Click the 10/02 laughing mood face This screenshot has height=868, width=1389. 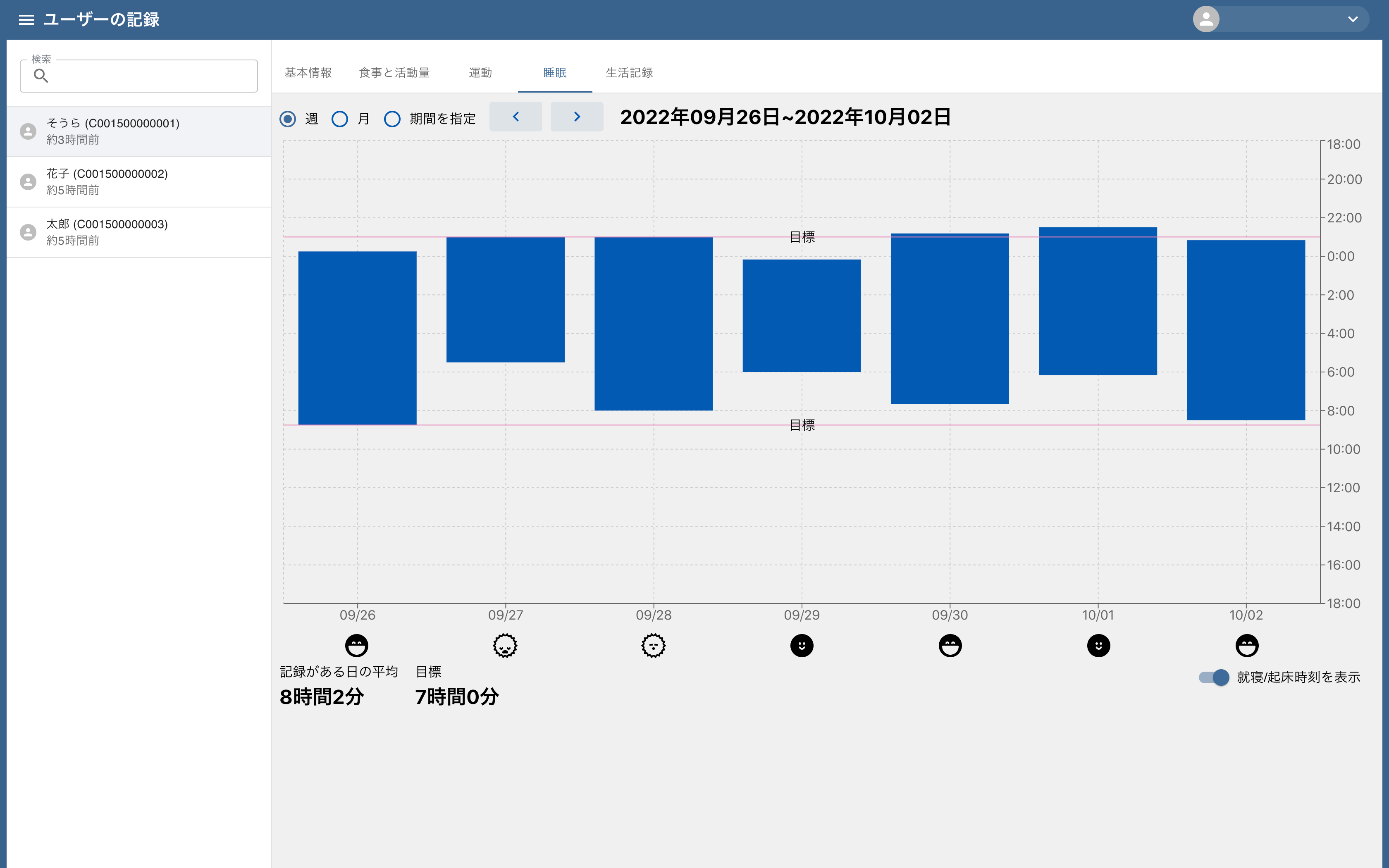point(1247,645)
